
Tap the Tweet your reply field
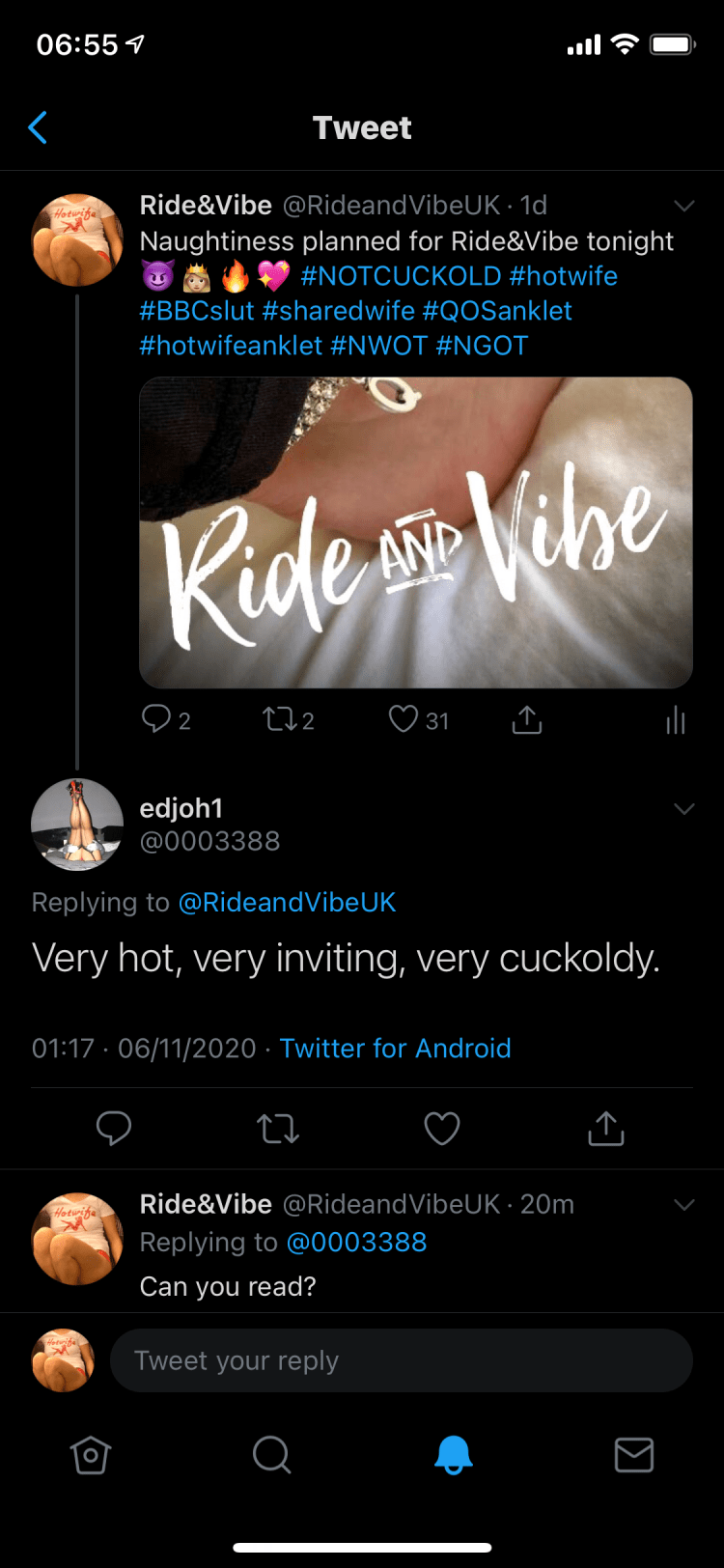(x=401, y=1360)
